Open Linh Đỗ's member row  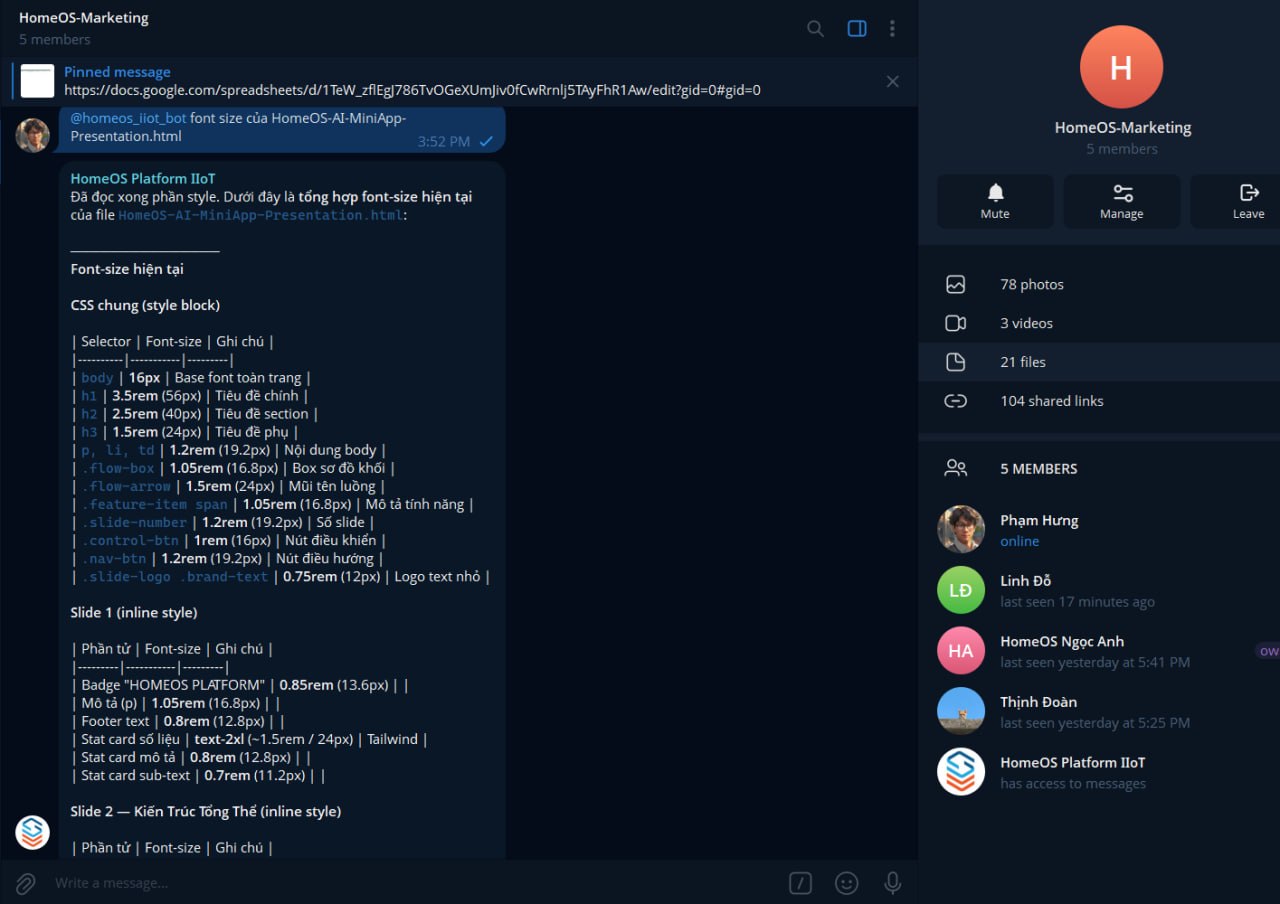click(1099, 590)
